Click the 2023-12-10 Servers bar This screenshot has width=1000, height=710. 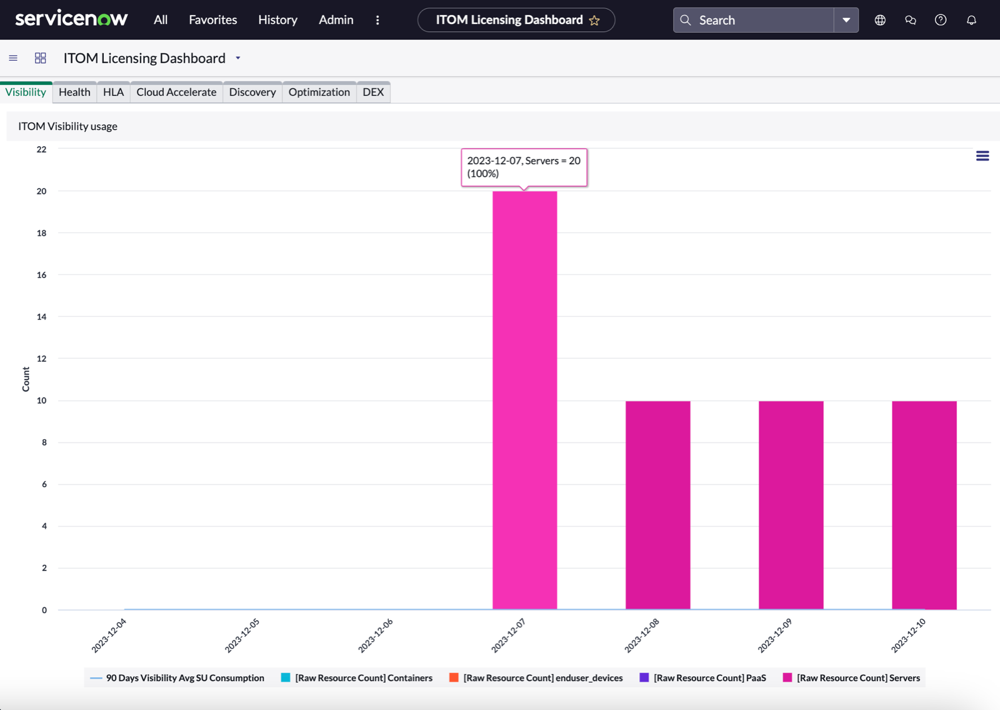coord(924,505)
